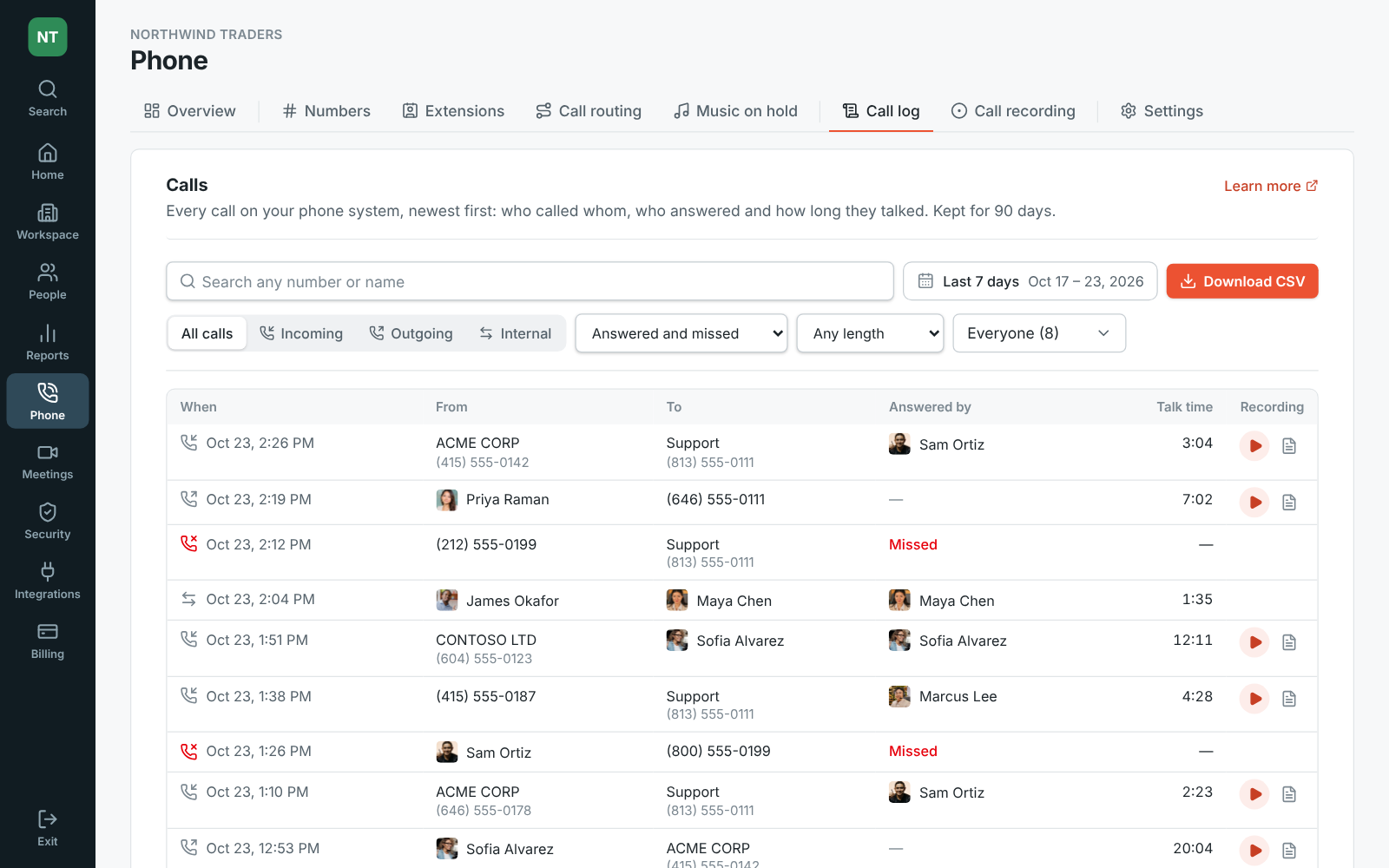Select the All calls filter
Image resolution: width=1389 pixels, height=868 pixels.
[x=207, y=333]
